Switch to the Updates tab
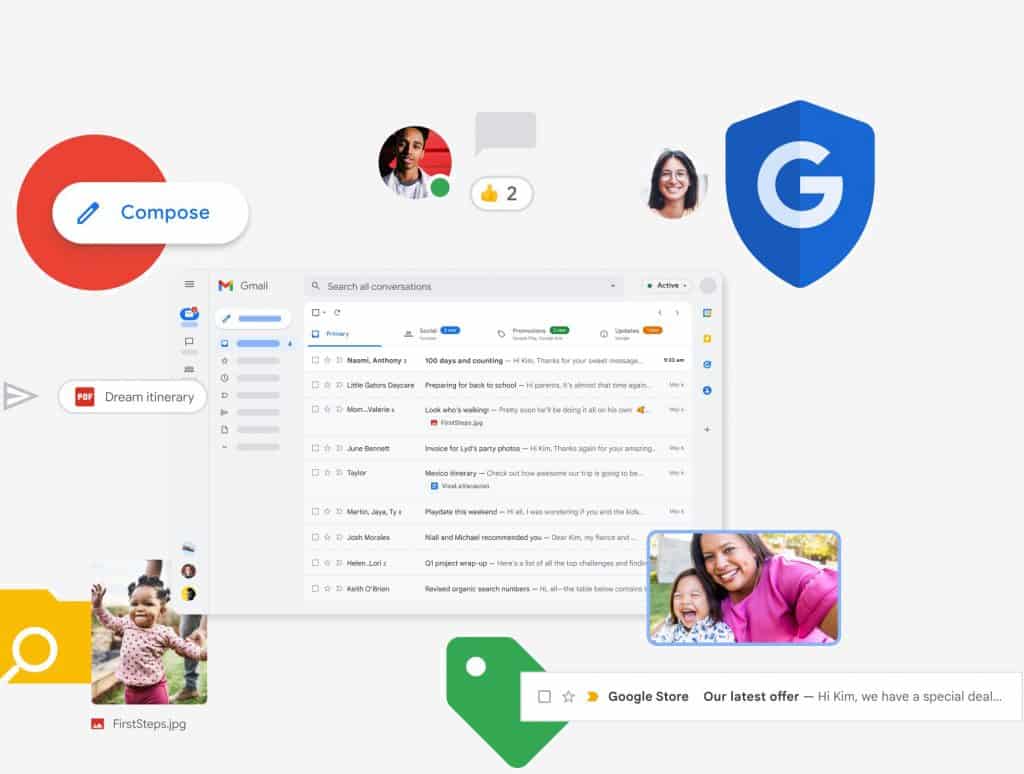The image size is (1024, 774). pos(630,334)
